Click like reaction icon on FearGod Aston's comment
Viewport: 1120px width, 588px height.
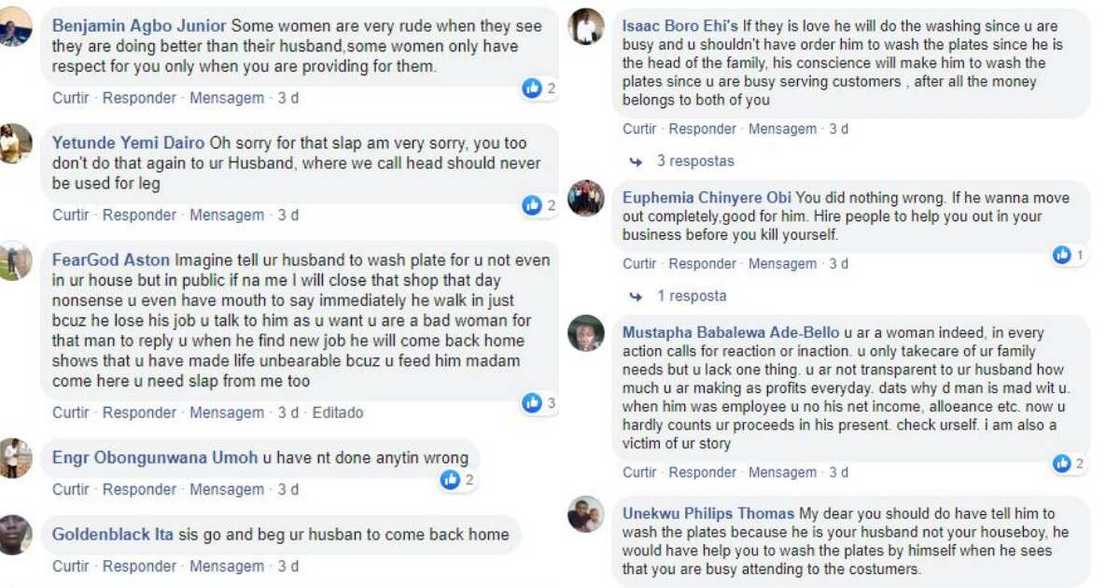click(x=532, y=403)
